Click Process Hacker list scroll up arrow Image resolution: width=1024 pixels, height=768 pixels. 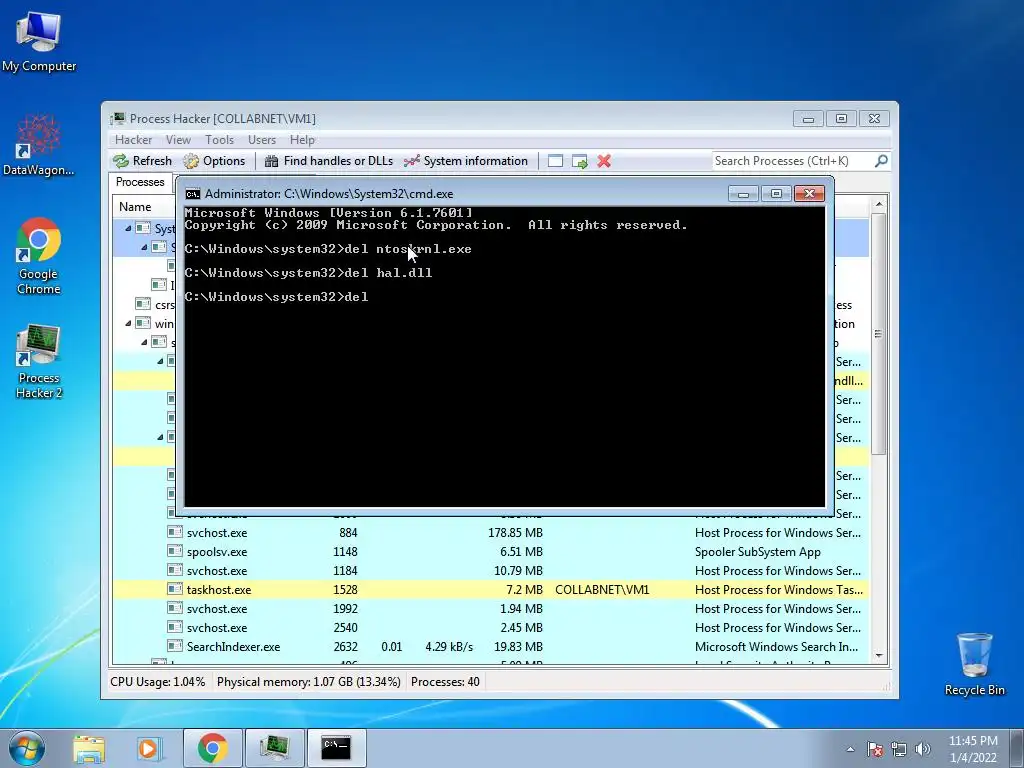click(x=879, y=204)
